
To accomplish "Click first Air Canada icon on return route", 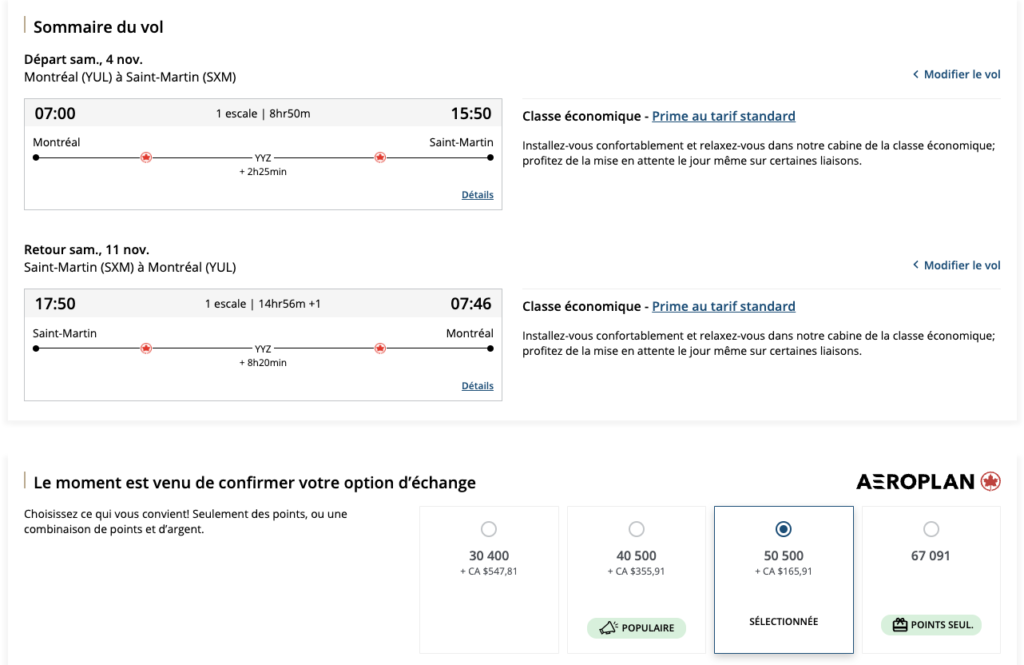I will click(146, 348).
